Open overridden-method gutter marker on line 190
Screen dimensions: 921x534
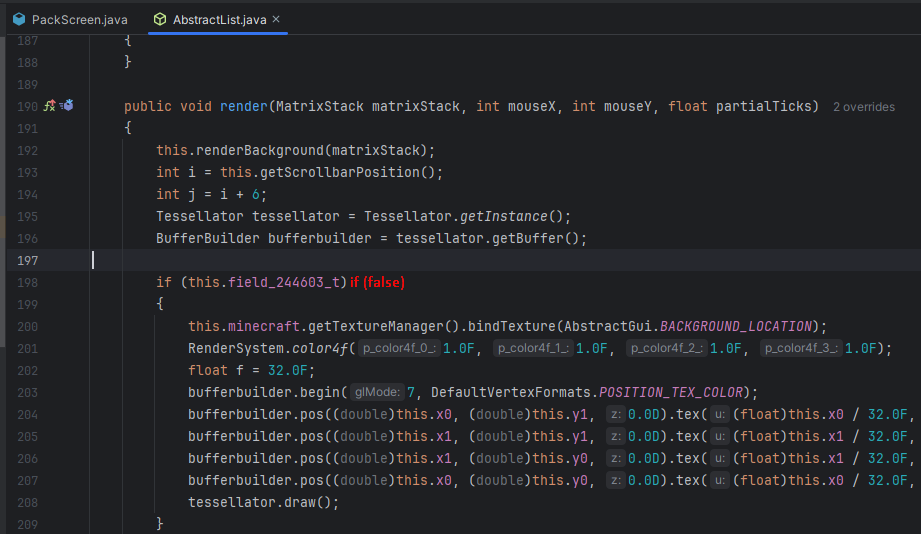pyautogui.click(x=67, y=106)
